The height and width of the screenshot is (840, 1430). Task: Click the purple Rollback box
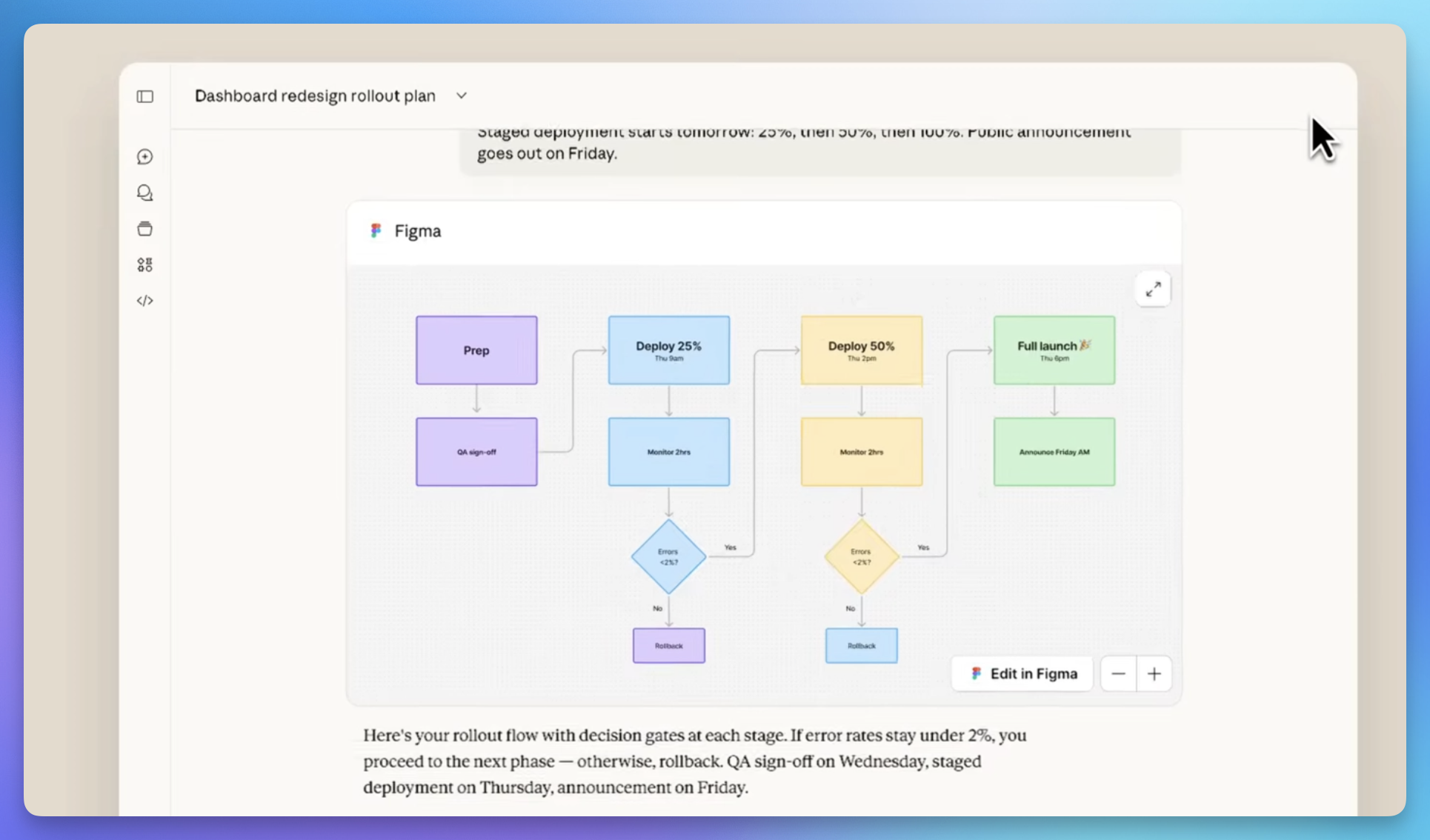pyautogui.click(x=668, y=646)
